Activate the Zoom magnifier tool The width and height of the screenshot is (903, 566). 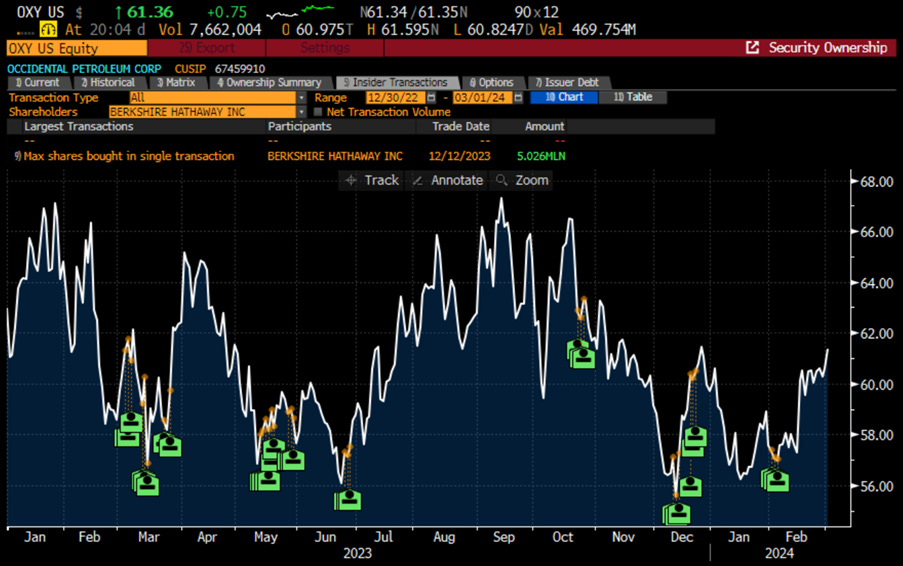pos(522,180)
